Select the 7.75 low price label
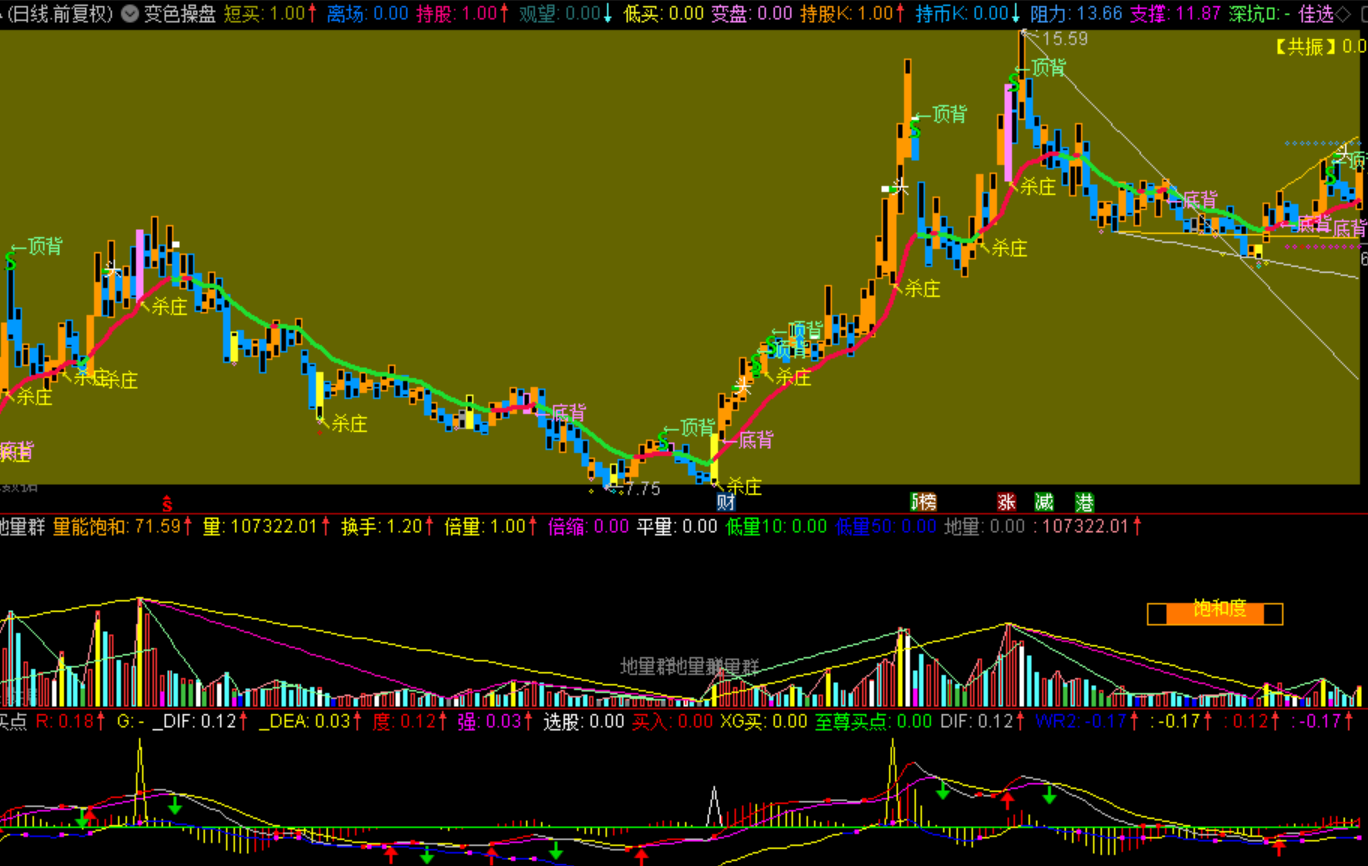This screenshot has height=866, width=1368. (x=643, y=488)
